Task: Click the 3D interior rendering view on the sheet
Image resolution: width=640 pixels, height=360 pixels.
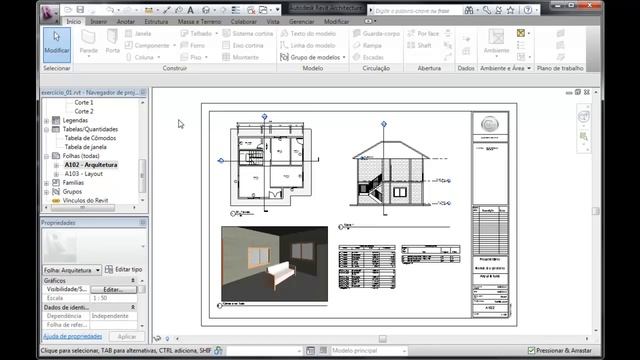Action: (274, 264)
